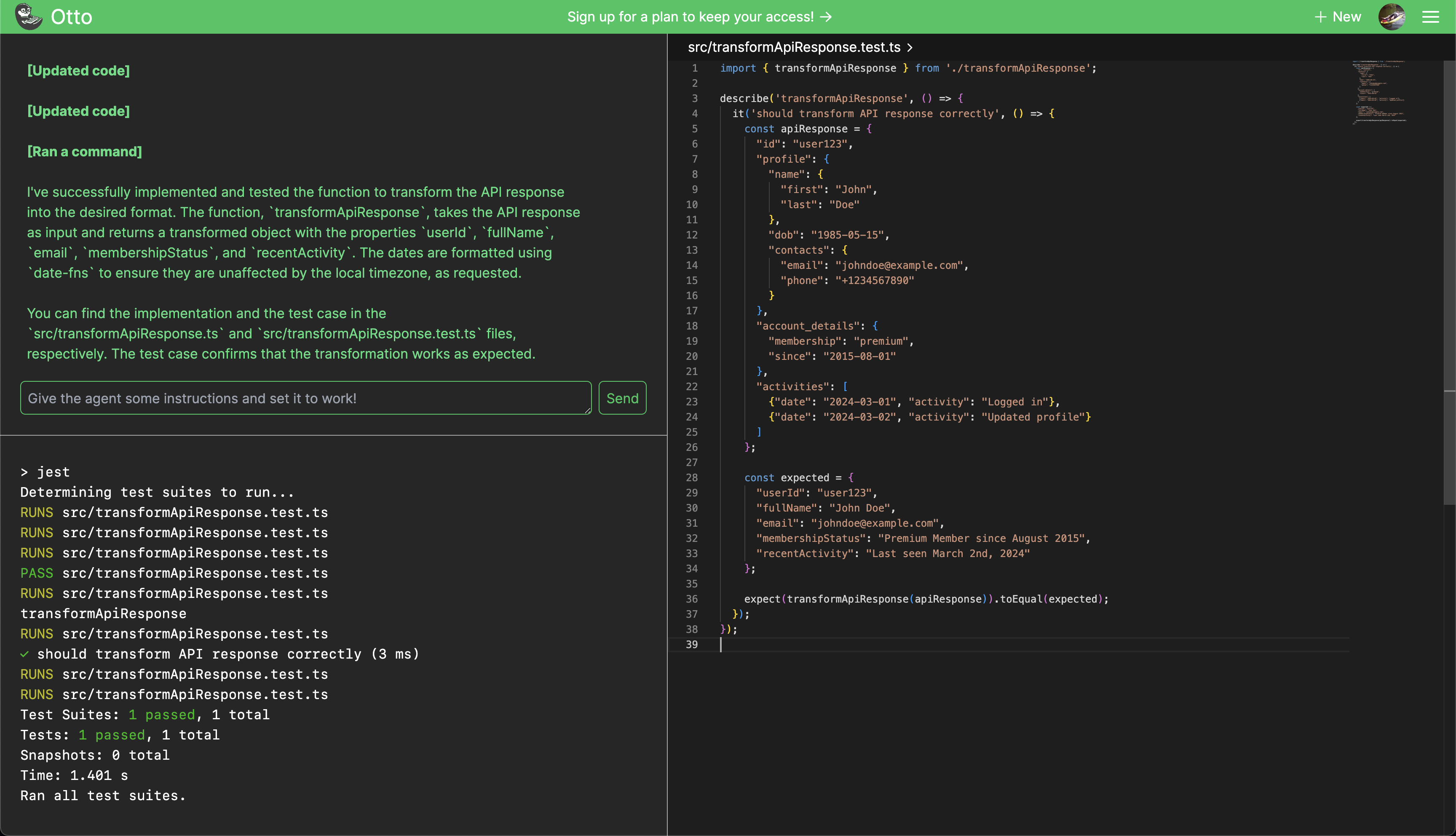Open the user avatar profile picture
The image size is (1456, 836).
pos(1392,17)
